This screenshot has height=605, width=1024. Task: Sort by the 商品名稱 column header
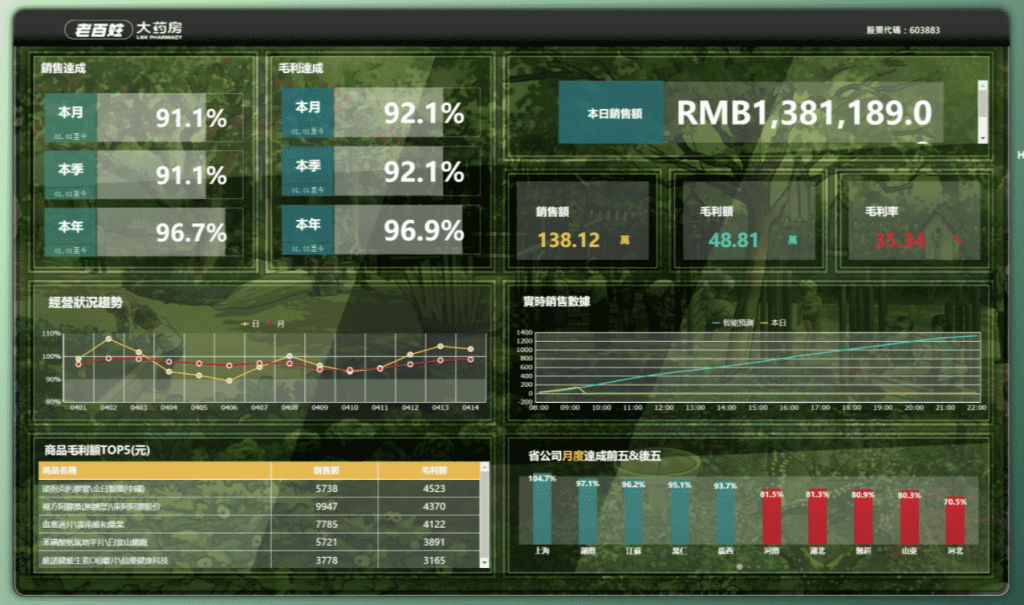pos(154,470)
